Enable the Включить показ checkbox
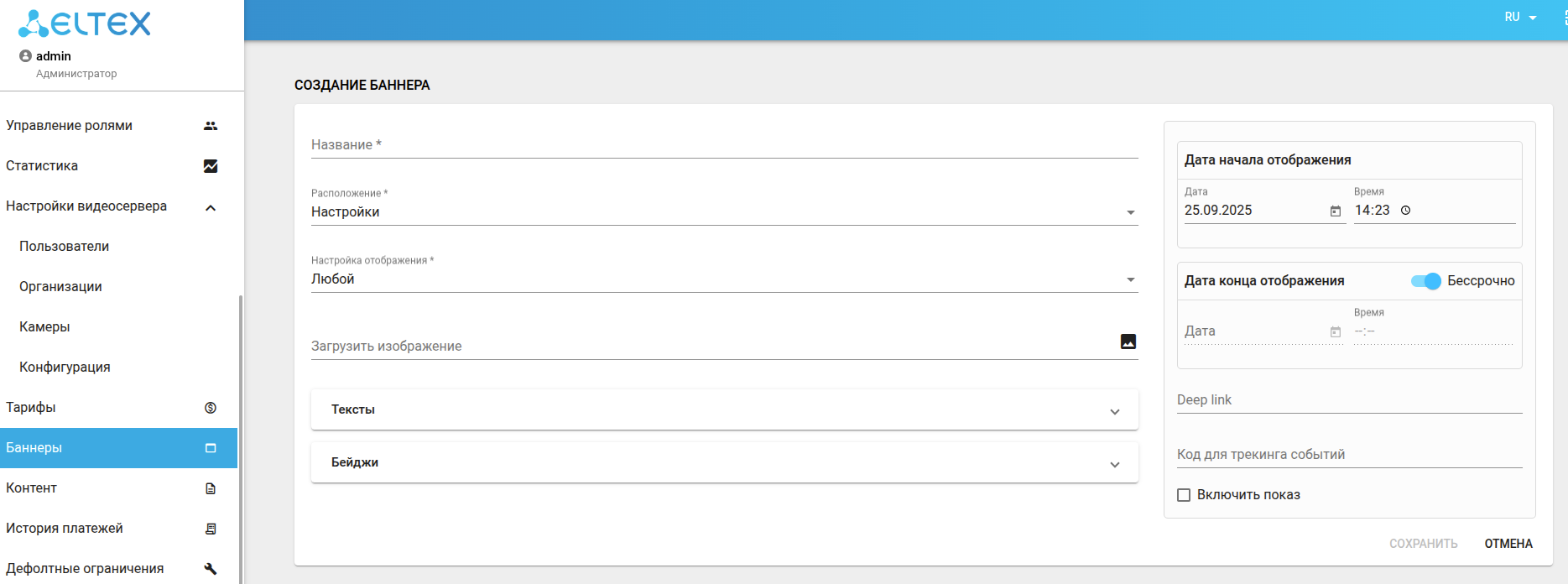 [1184, 495]
